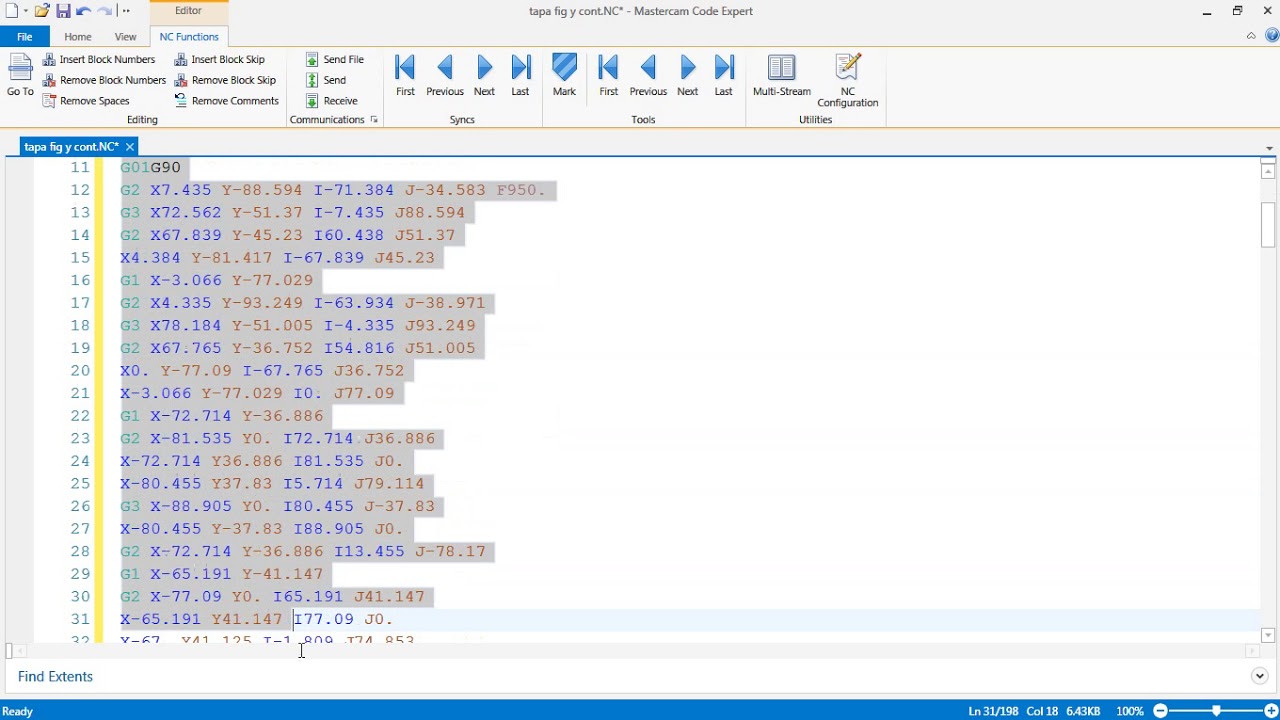This screenshot has height=720, width=1280.
Task: Click the Receive button
Action: click(331, 101)
